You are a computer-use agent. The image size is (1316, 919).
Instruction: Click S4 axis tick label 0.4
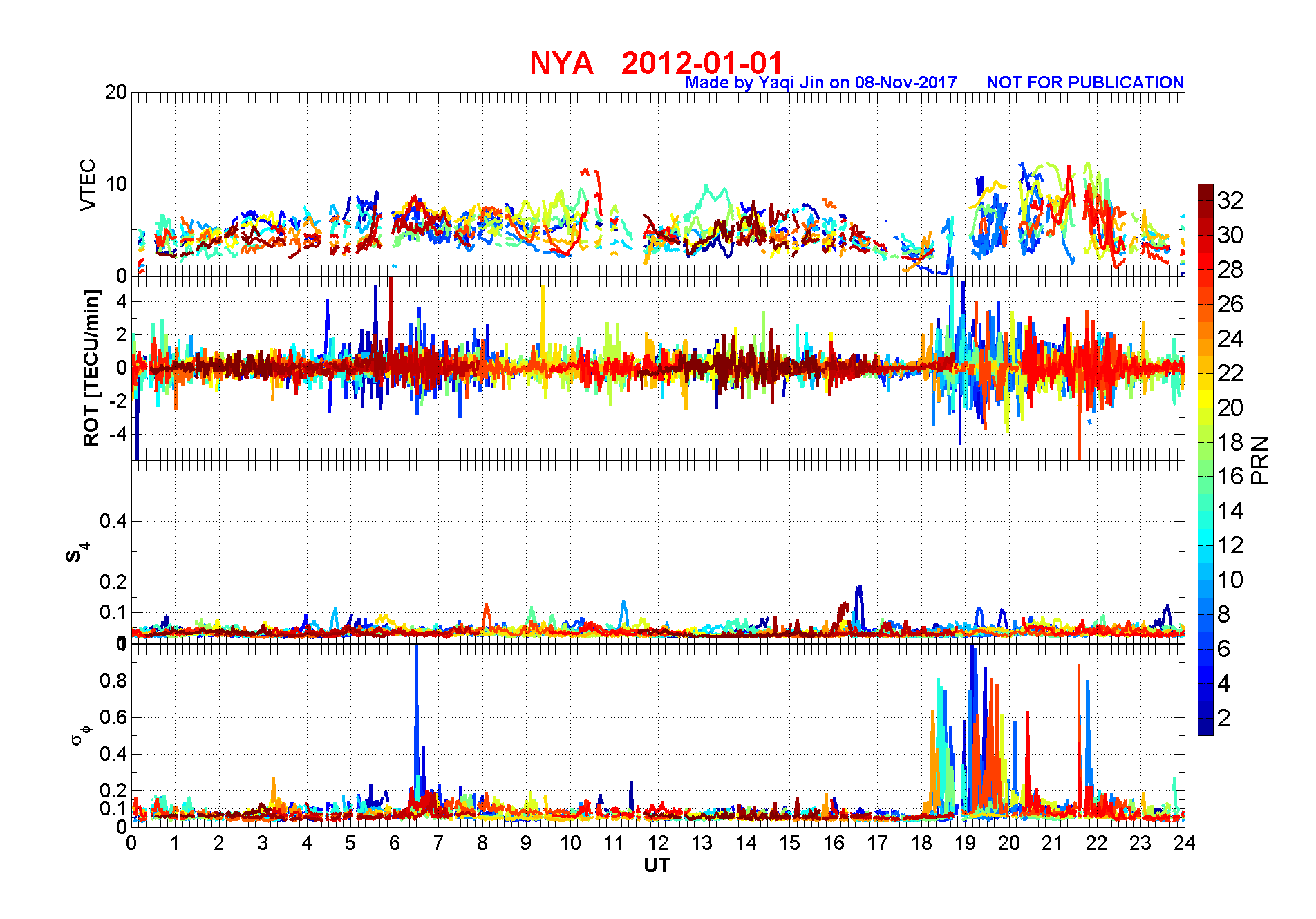(113, 521)
